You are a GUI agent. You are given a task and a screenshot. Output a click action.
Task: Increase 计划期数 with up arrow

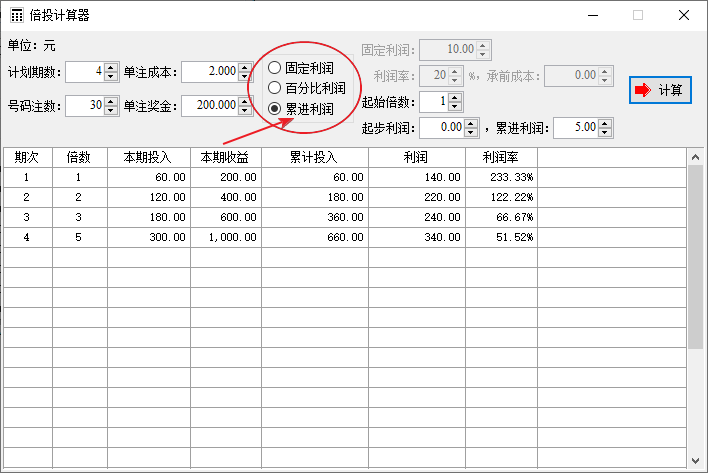111,67
